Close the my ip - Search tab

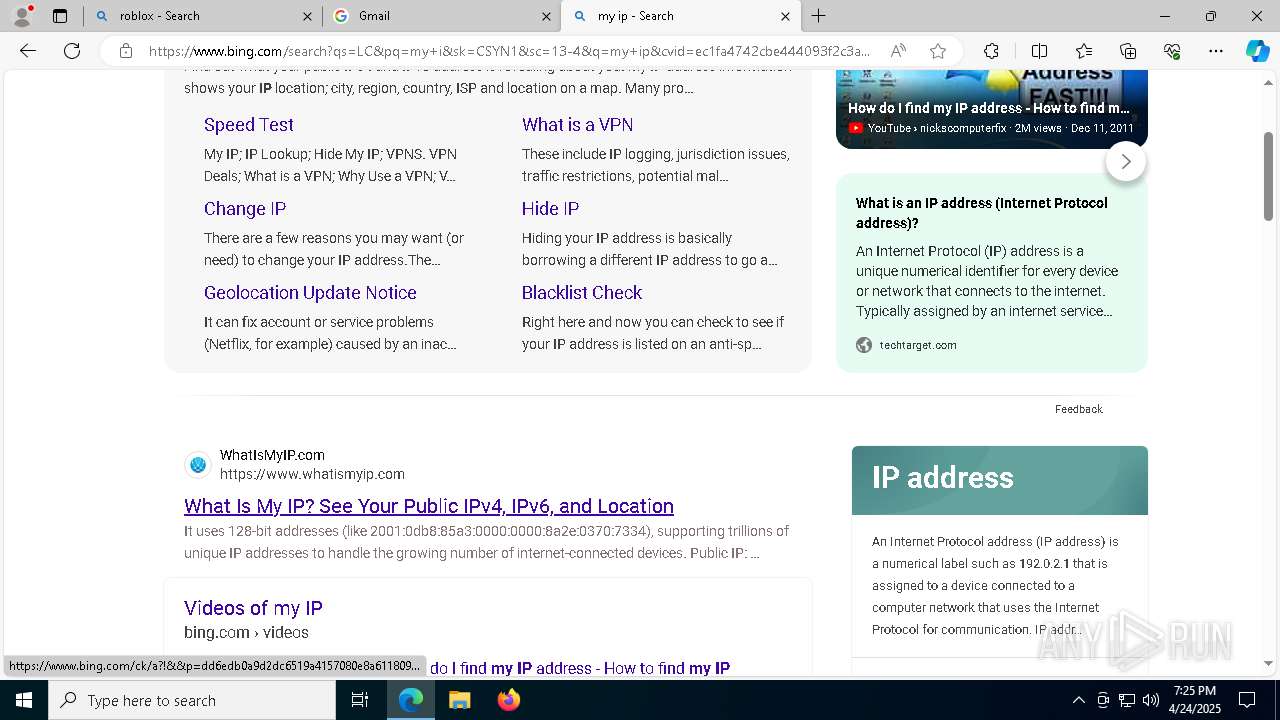[785, 16]
